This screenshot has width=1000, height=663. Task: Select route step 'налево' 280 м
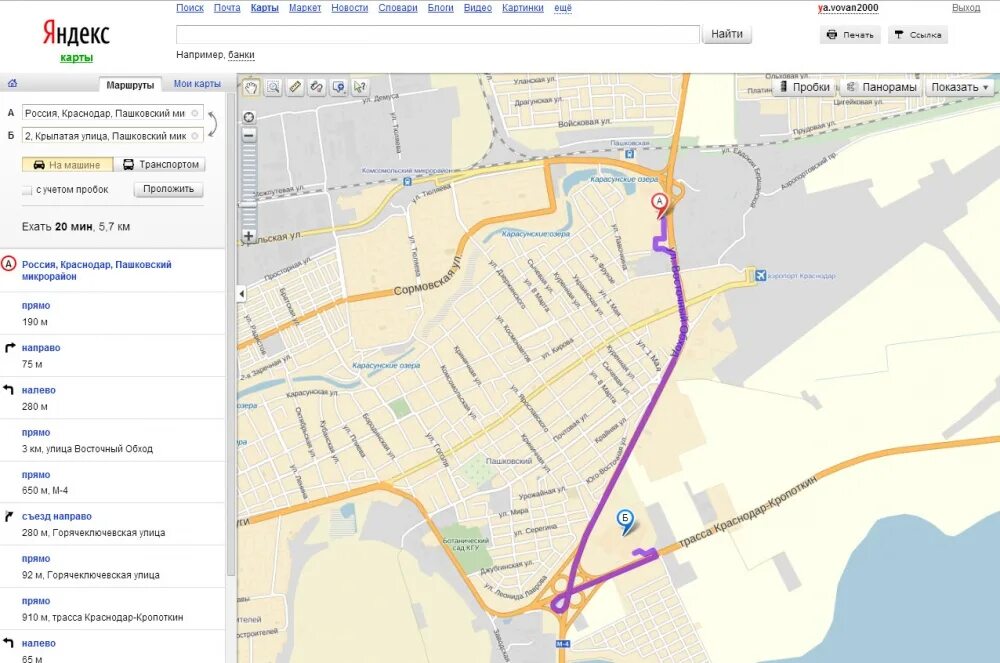pyautogui.click(x=112, y=398)
